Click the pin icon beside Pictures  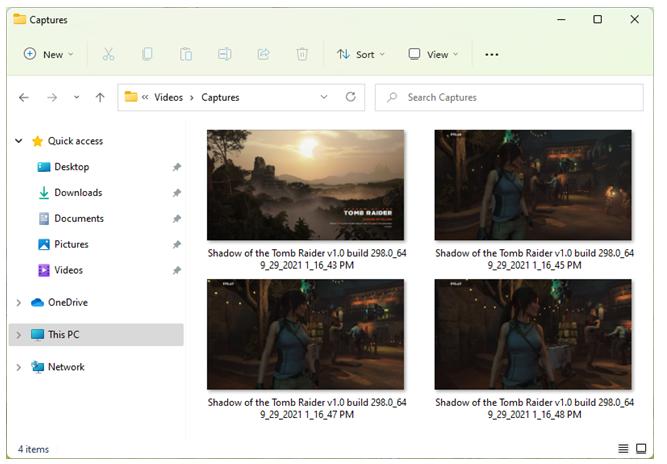tap(177, 245)
